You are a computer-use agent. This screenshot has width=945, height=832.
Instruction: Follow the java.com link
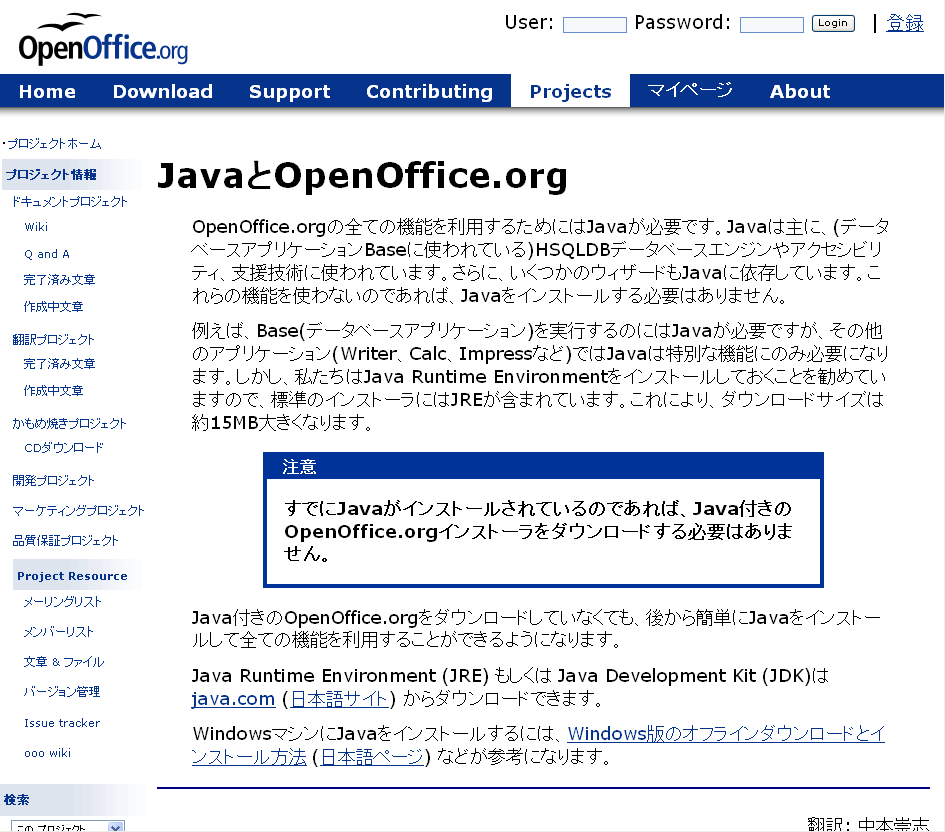[x=233, y=699]
